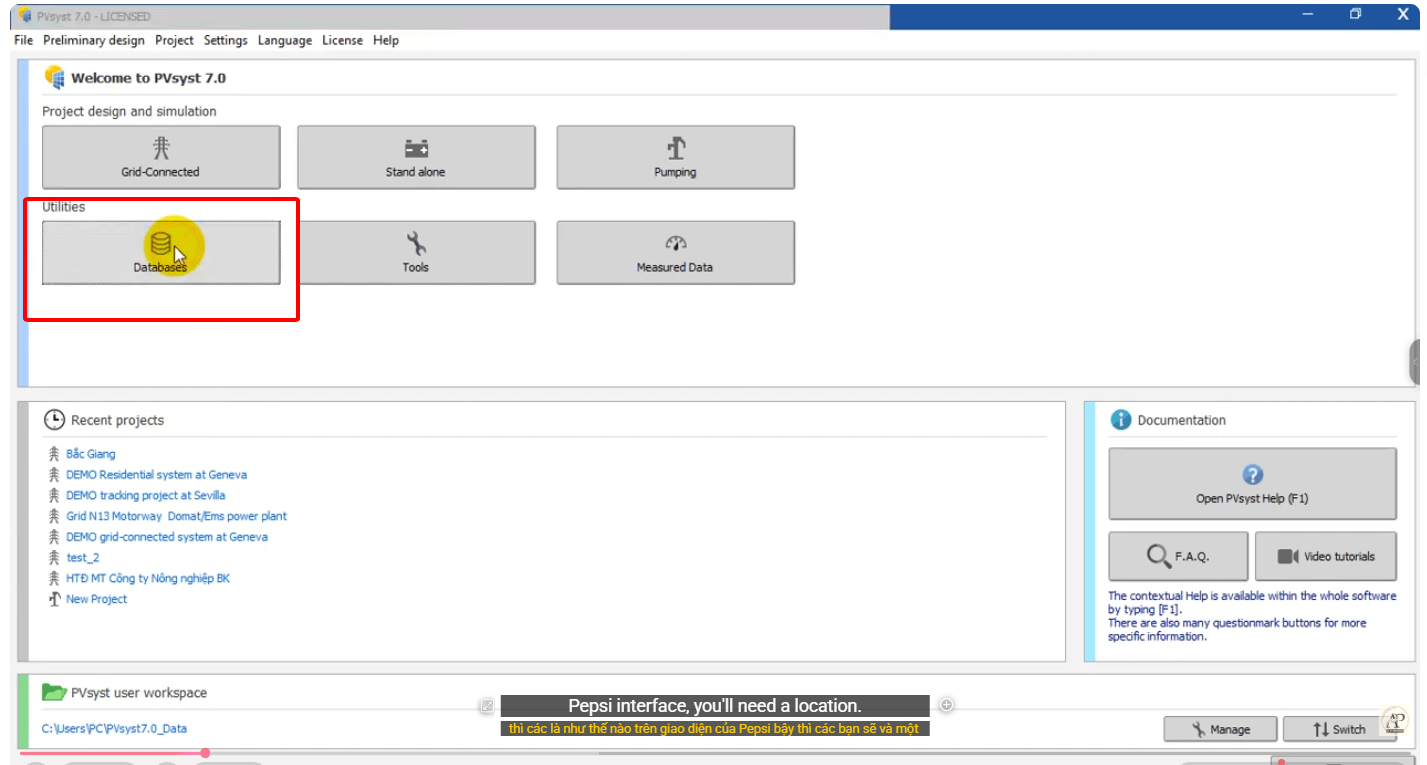Screen dimensions: 1427x765
Task: Click the Vietnamese yellow subtitle line
Action: point(714,728)
